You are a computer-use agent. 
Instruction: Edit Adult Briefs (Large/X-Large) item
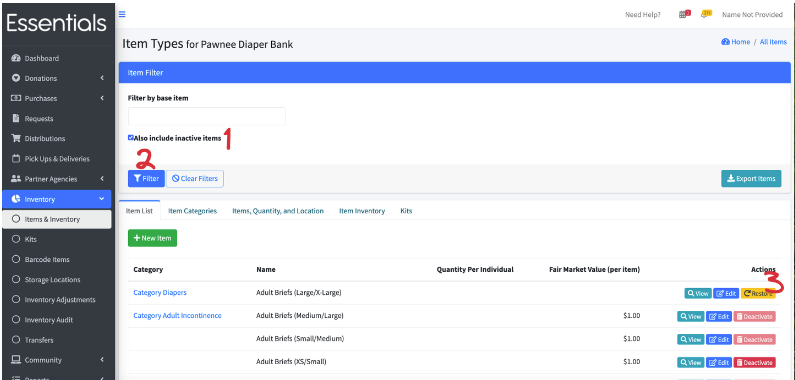coord(726,293)
